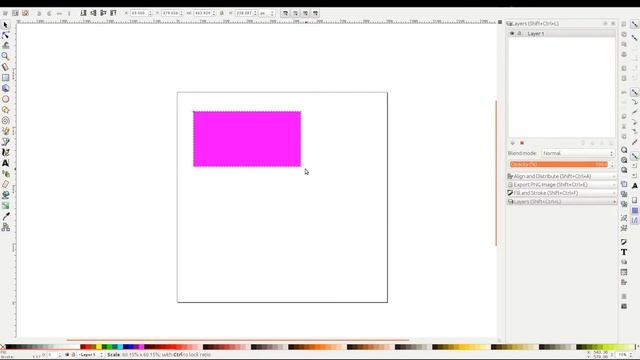Image resolution: width=640 pixels, height=360 pixels.
Task: Click the W width input field
Action: coord(204,13)
